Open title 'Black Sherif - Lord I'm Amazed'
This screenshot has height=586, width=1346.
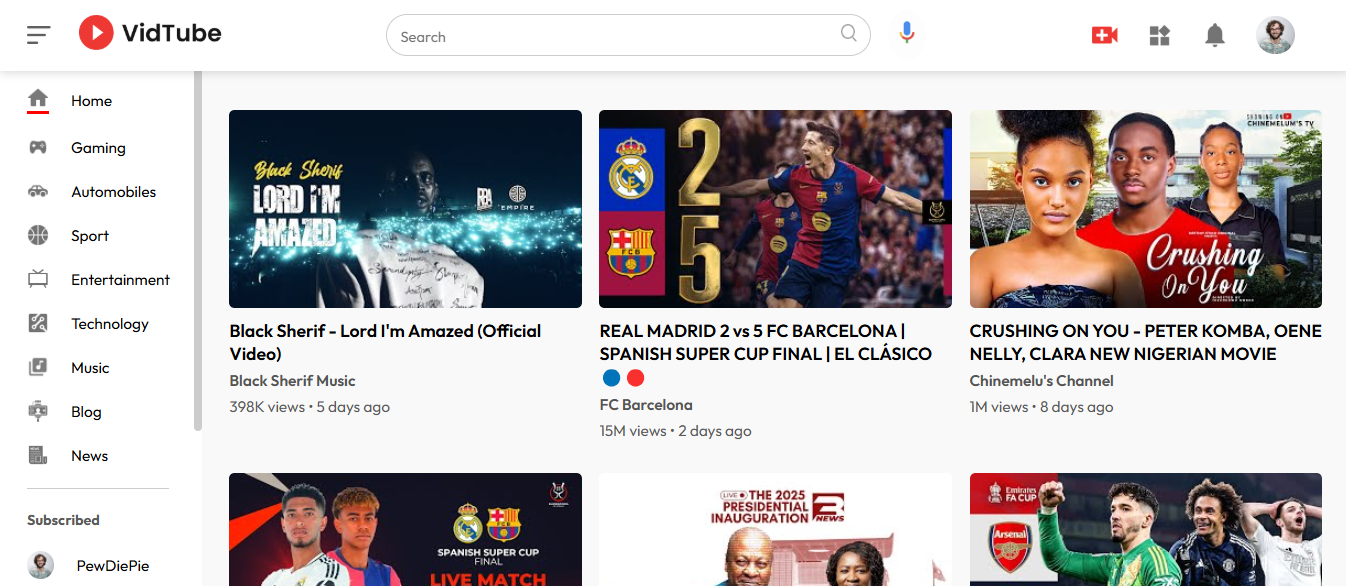click(385, 342)
